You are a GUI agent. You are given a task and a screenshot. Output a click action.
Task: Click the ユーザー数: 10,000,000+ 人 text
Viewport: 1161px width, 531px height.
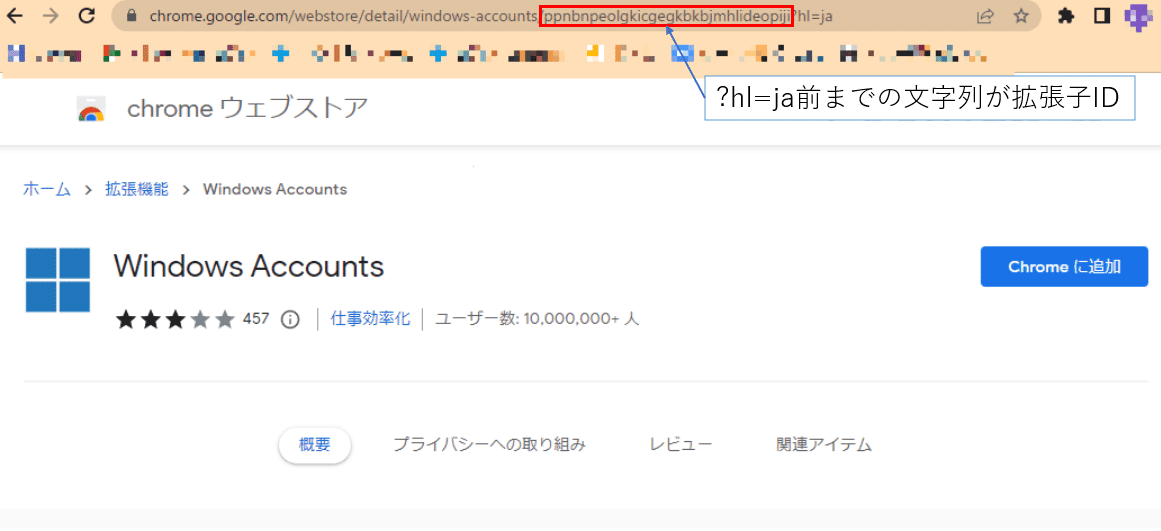537,319
